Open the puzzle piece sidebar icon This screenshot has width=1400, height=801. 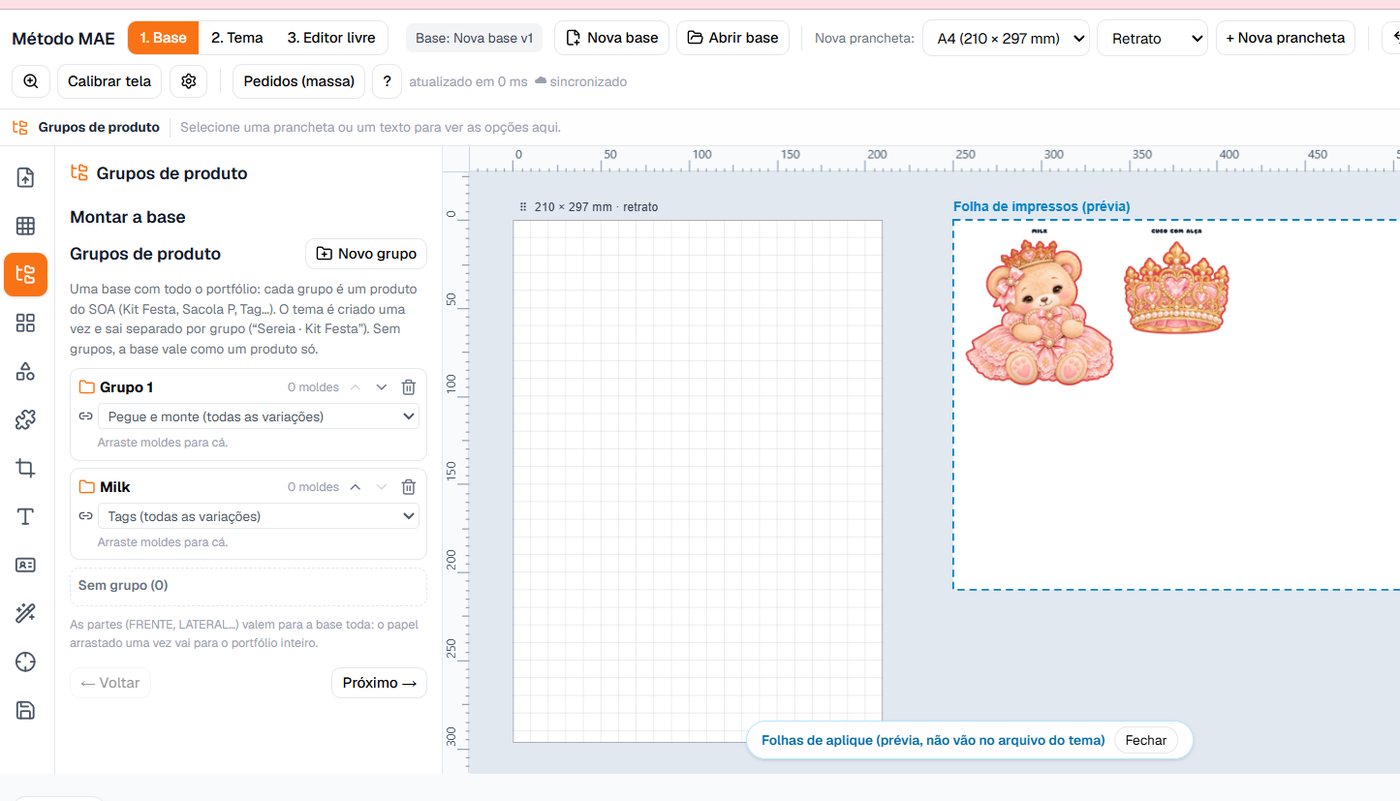26,420
